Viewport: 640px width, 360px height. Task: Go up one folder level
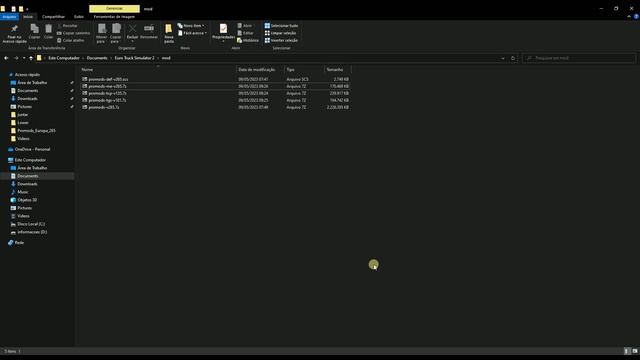[31, 58]
